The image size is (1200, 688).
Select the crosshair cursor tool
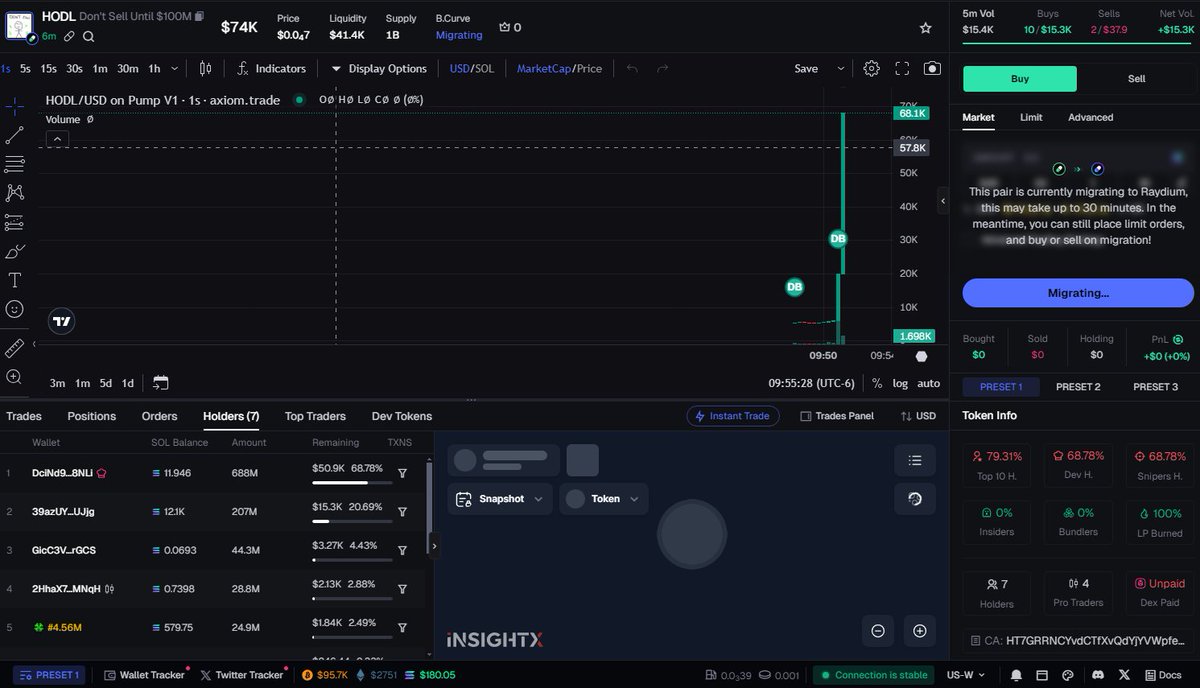tap(14, 104)
